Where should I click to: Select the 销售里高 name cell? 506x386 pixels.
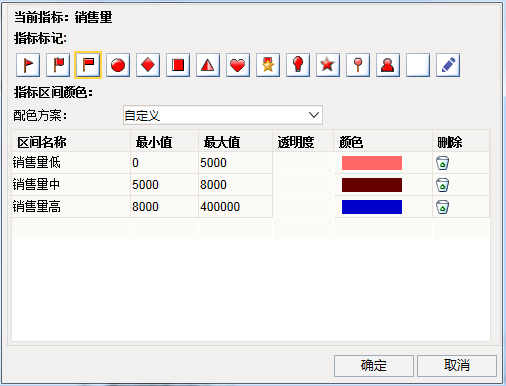(71, 207)
